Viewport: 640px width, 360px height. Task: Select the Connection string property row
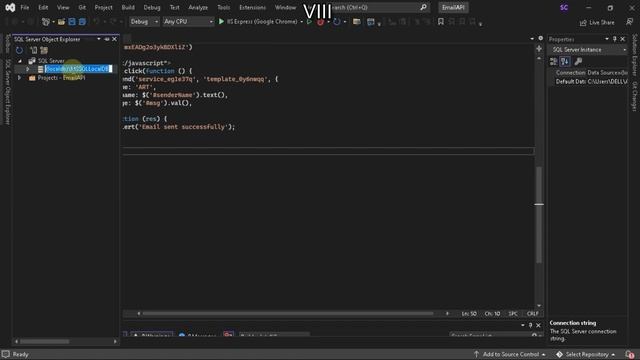click(x=588, y=73)
